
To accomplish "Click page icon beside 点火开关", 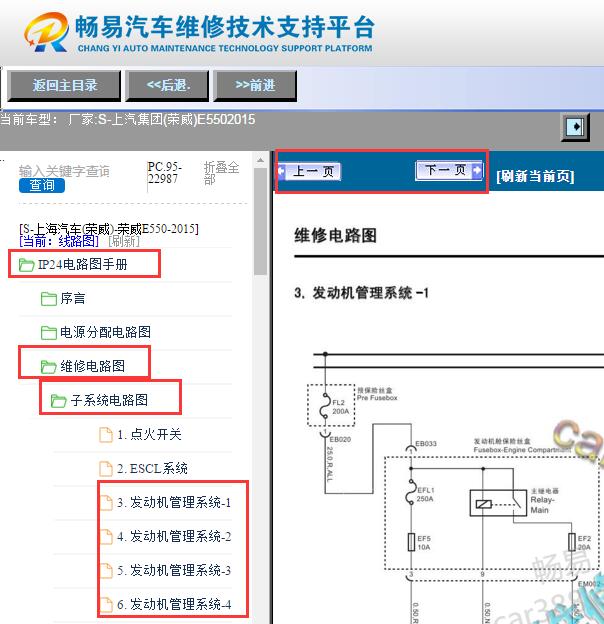I will 105,435.
